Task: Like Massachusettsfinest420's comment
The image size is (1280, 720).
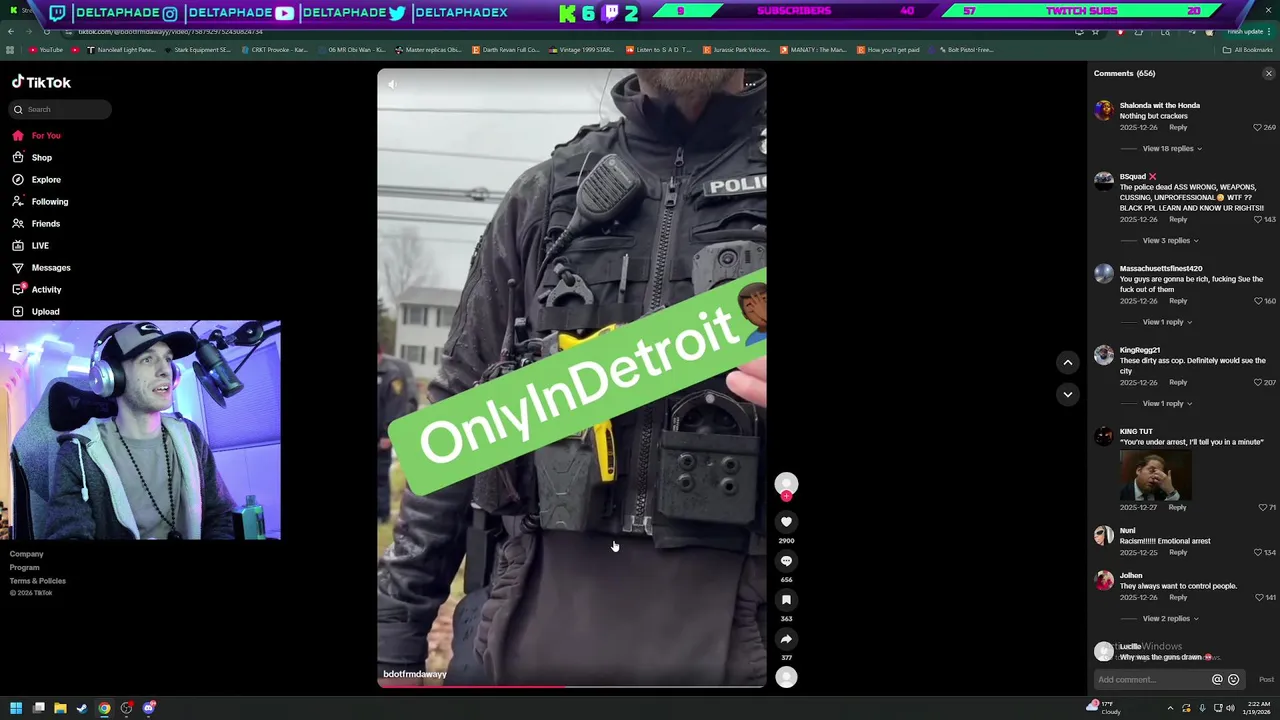Action: (1258, 301)
